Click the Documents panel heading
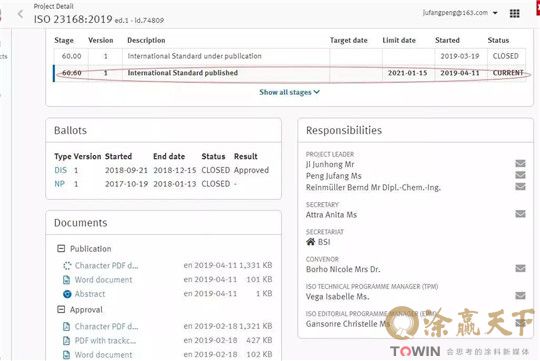 coord(81,223)
